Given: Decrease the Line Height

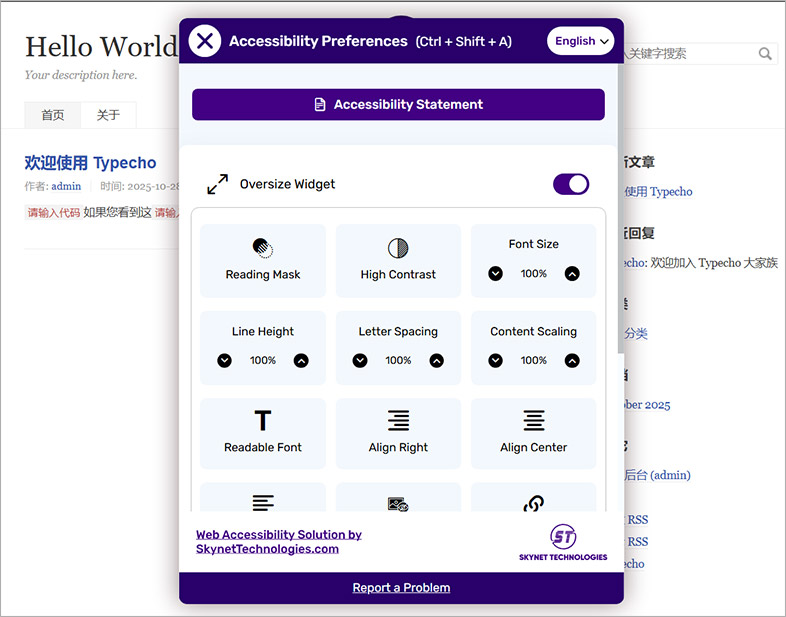Looking at the screenshot, I should click(225, 360).
